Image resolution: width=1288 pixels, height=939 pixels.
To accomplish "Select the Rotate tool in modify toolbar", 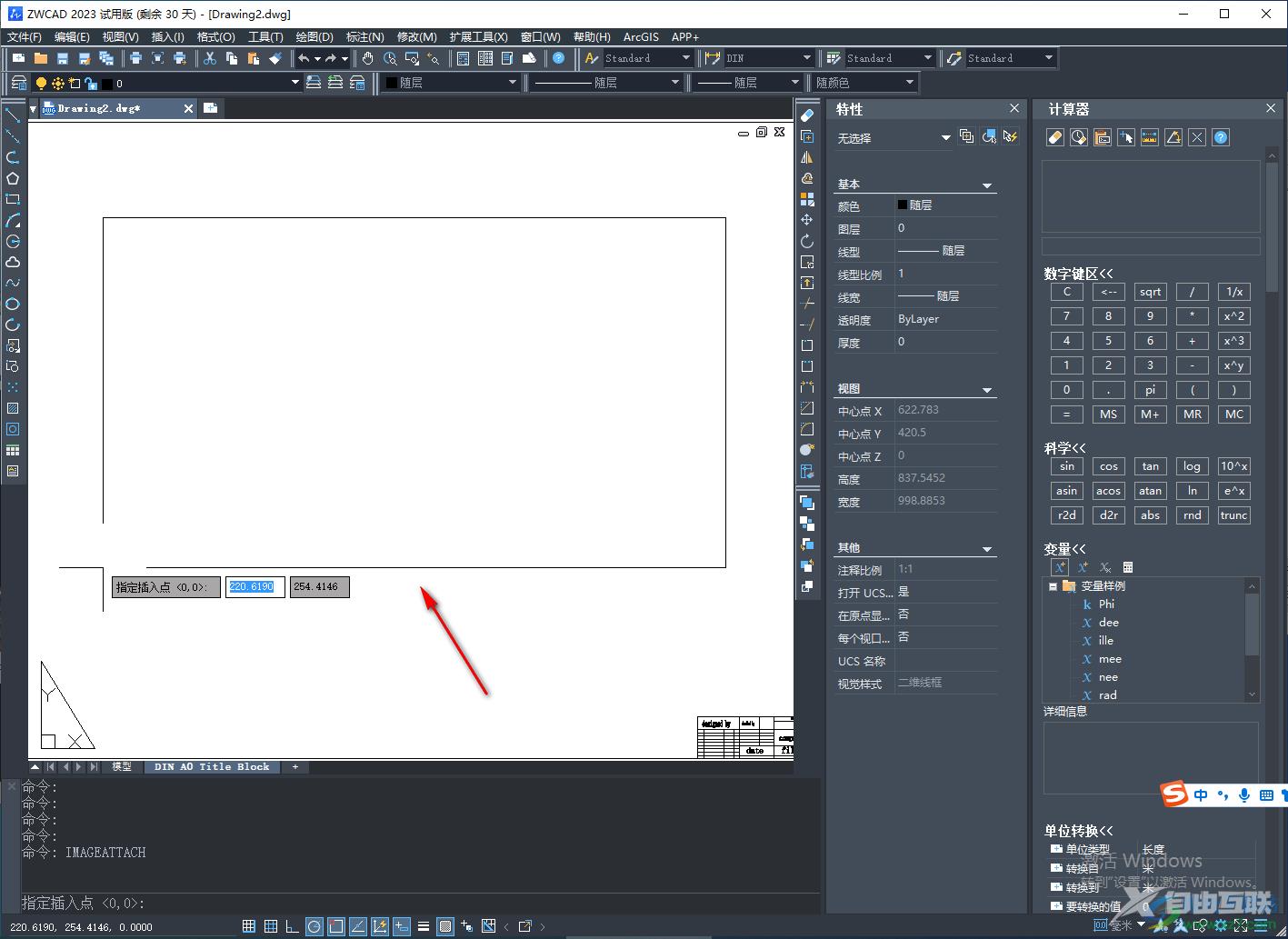I will click(x=807, y=241).
